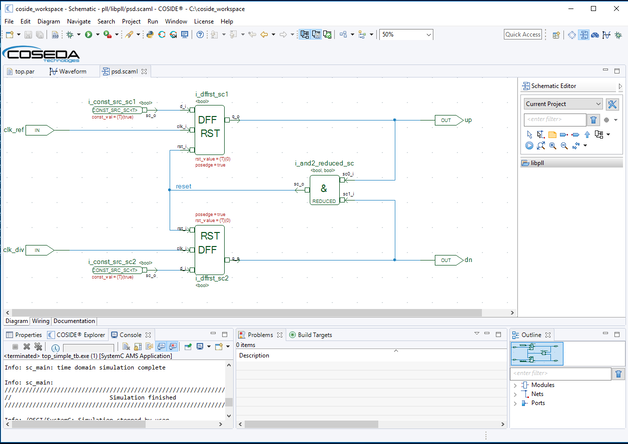The height and width of the screenshot is (444, 628).
Task: Switch to the Documentation bottom tab
Action: coord(74,321)
